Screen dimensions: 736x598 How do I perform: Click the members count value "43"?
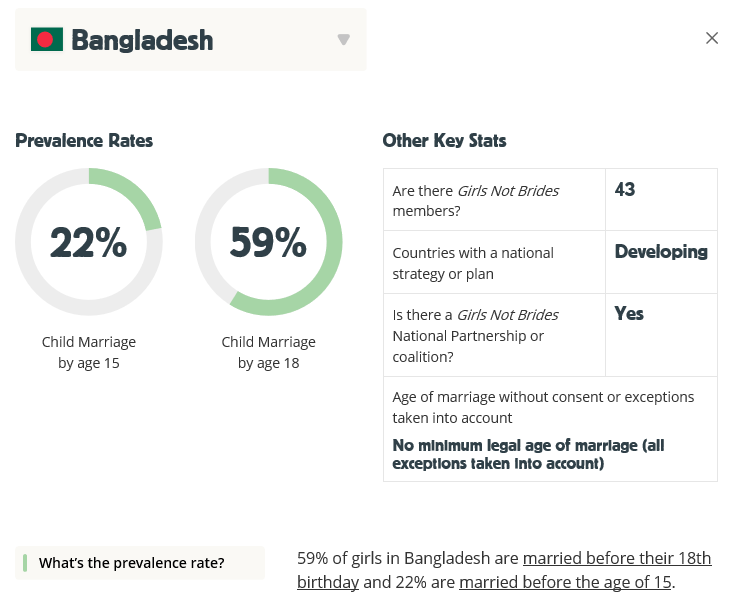[x=625, y=190]
